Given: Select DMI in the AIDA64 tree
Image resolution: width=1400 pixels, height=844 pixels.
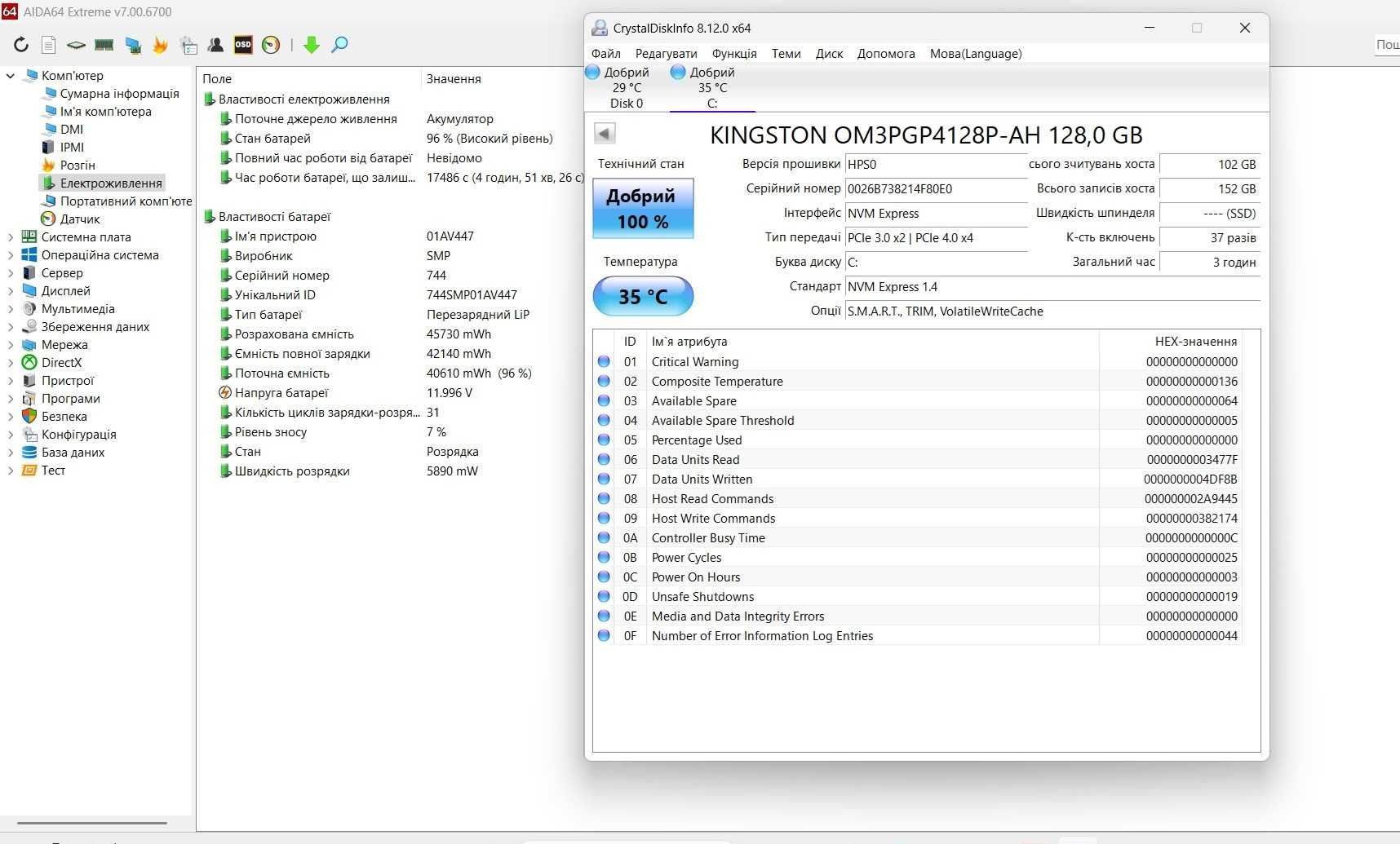Looking at the screenshot, I should pos(72,129).
